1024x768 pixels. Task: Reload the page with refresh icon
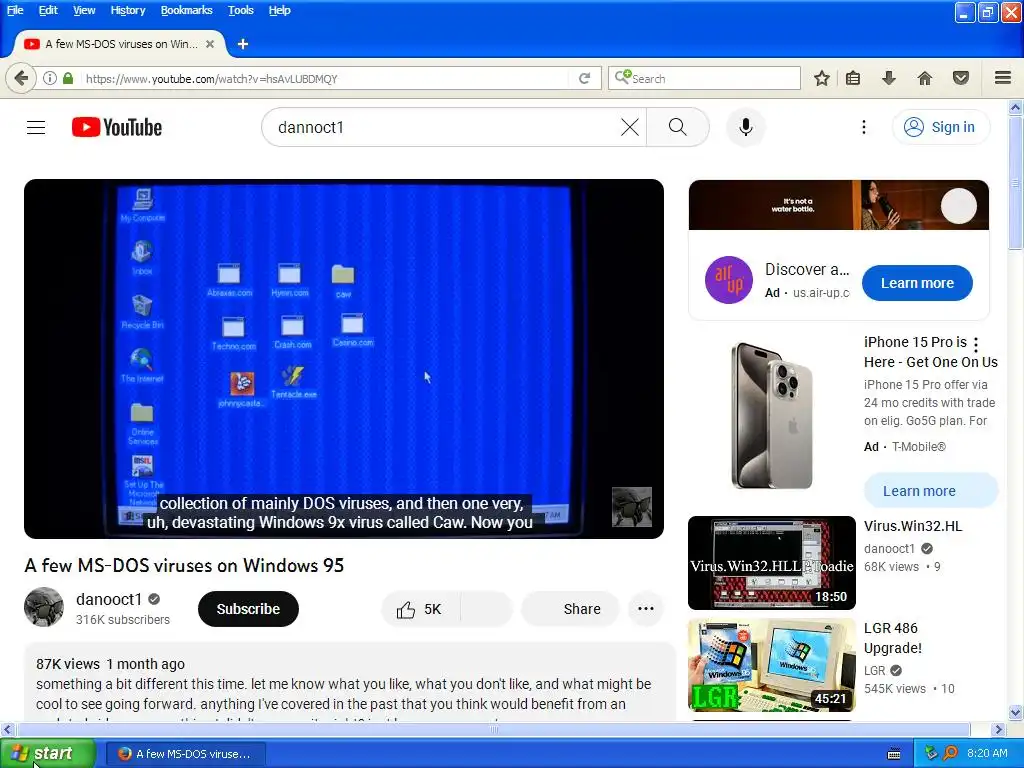584,78
